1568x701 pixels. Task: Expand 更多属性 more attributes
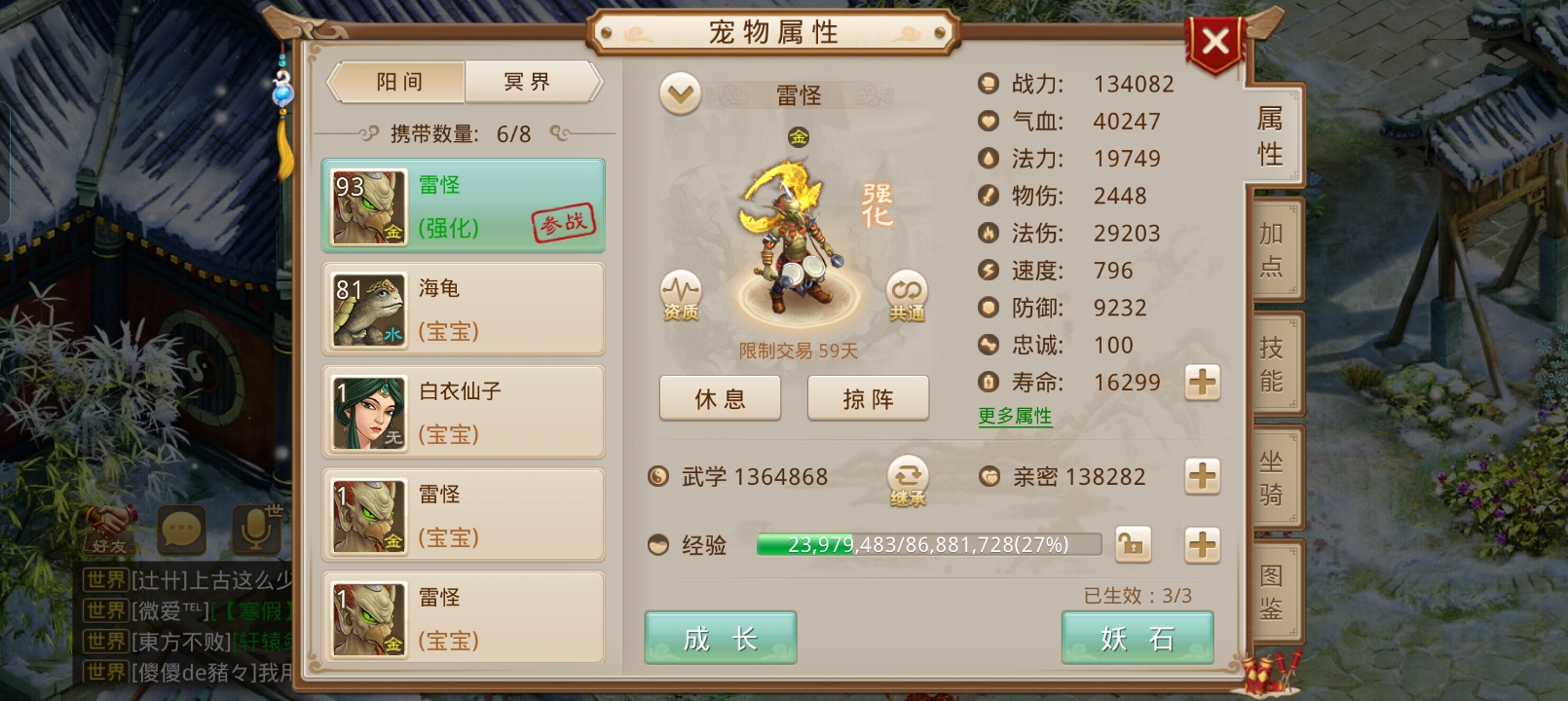tap(1015, 417)
